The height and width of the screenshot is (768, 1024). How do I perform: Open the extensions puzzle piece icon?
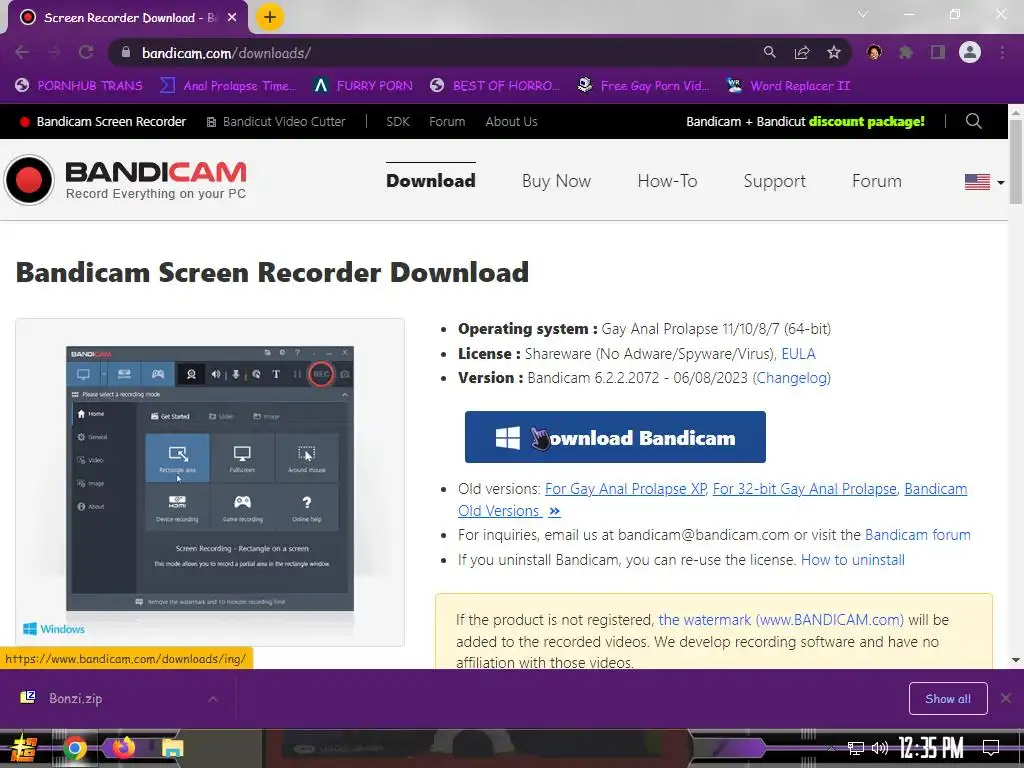[x=906, y=52]
